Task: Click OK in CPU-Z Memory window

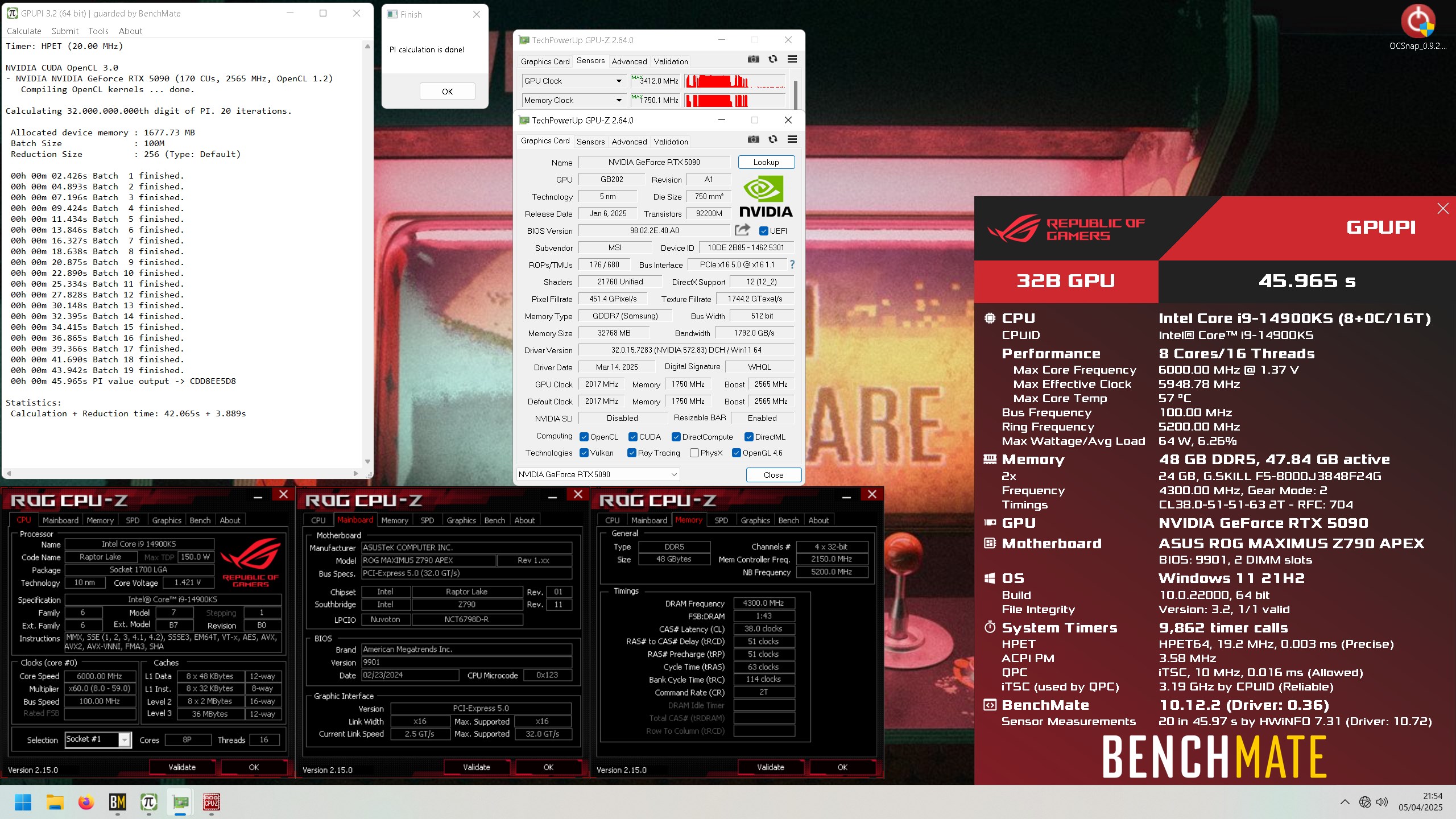Action: 842,767
